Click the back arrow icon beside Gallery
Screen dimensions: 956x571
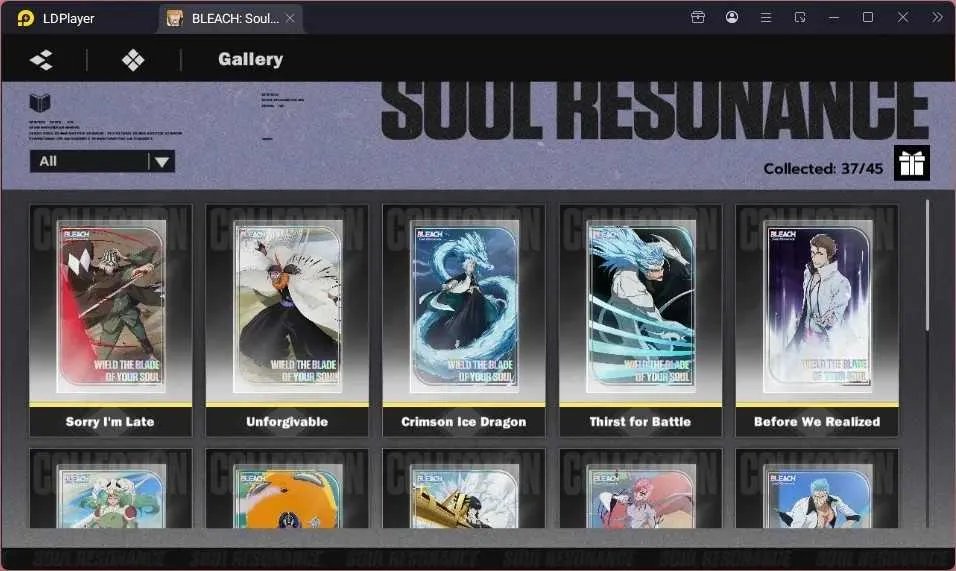click(x=41, y=60)
